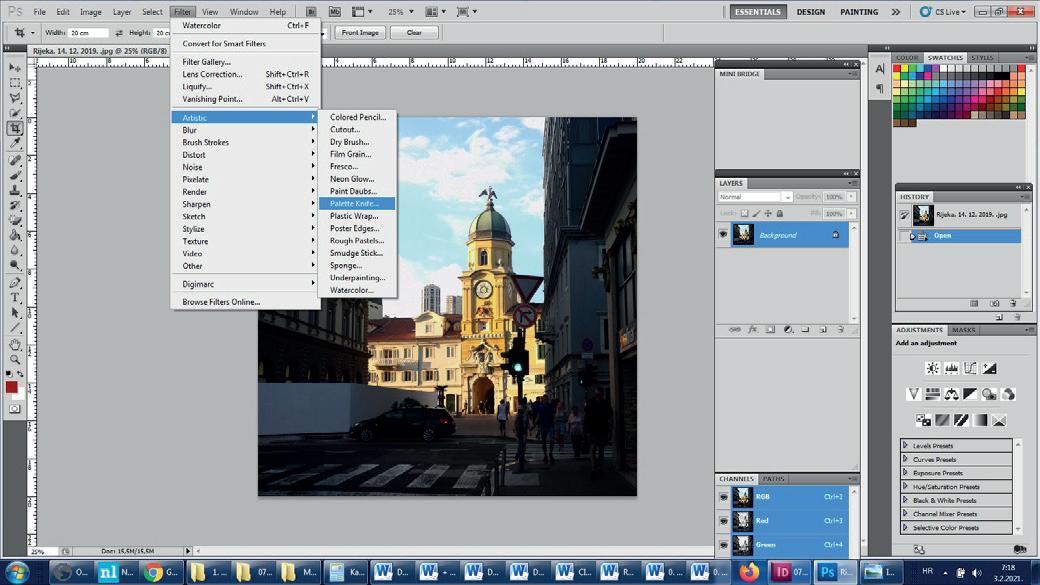Viewport: 1040px width, 585px height.
Task: Launch Adobe Bridge from the top bar
Action: pos(311,12)
